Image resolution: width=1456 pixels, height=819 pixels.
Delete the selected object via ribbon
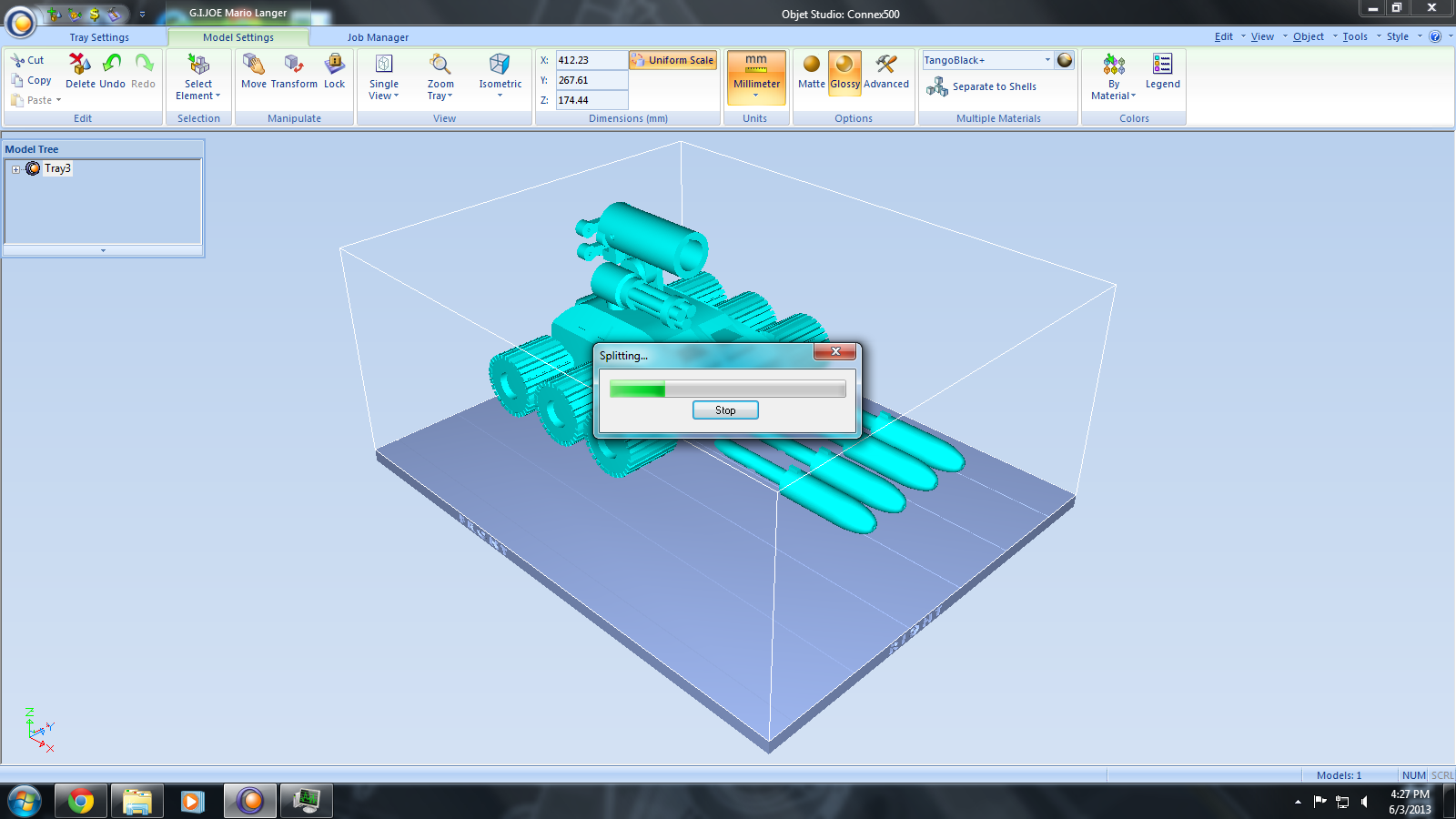[x=80, y=71]
